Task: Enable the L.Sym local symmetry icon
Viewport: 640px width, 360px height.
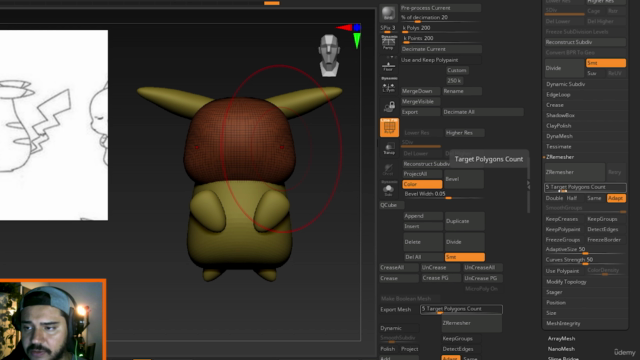Action: coord(388,85)
